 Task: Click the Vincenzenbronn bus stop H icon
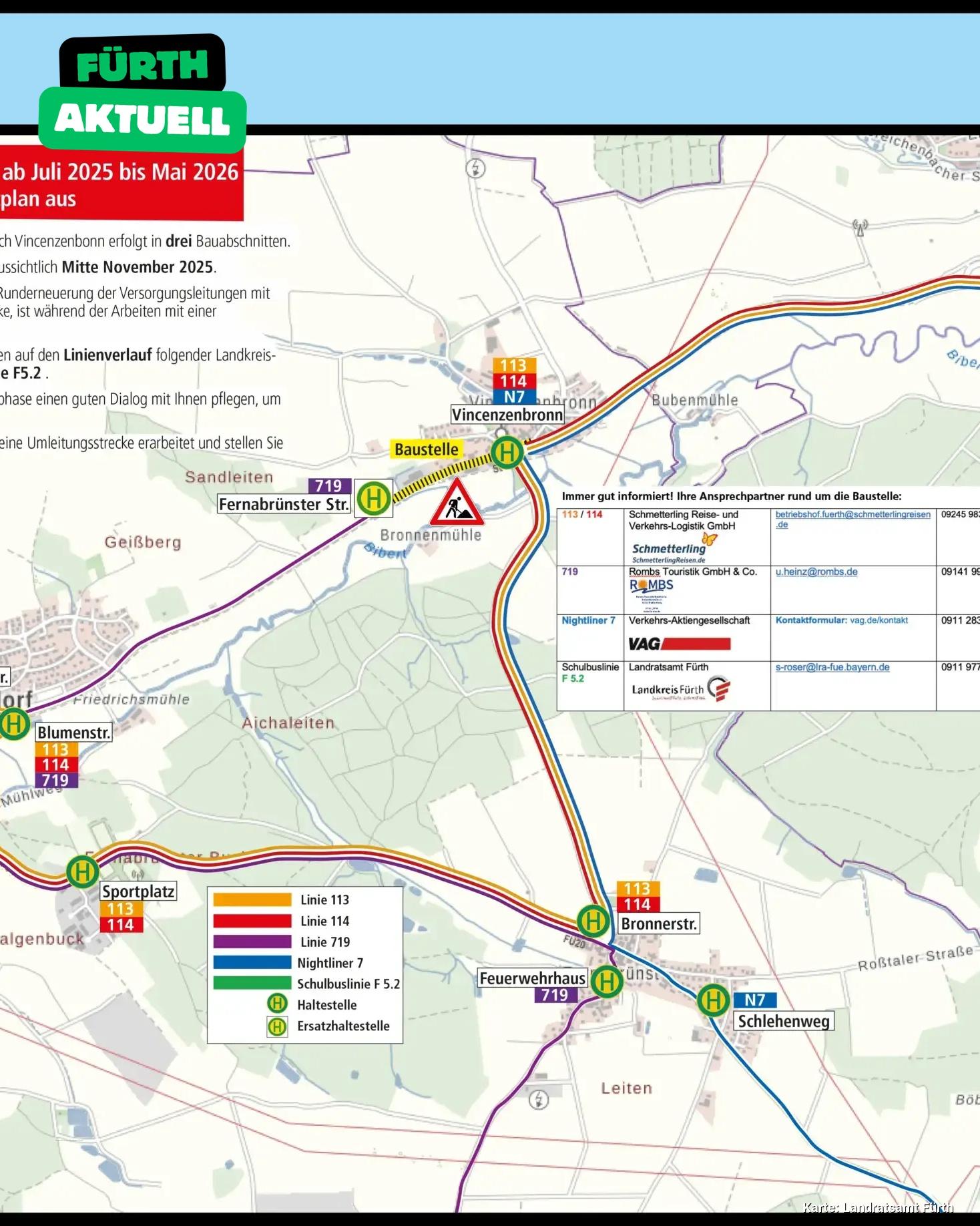(x=507, y=452)
